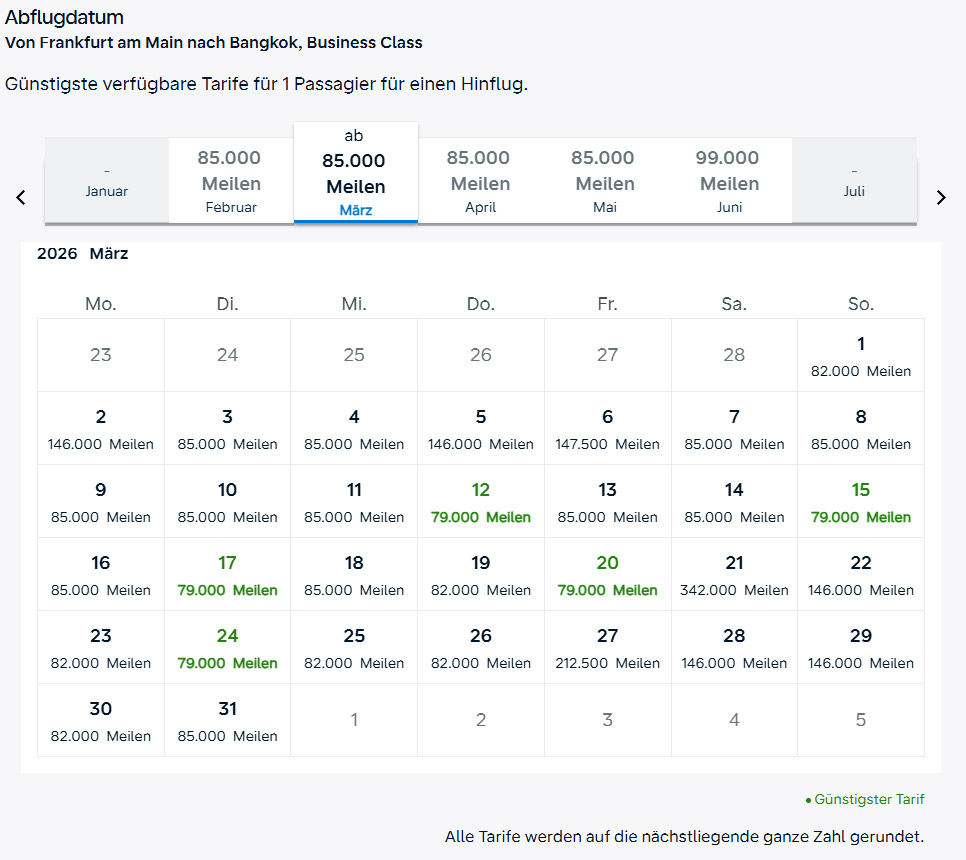
Task: Select the März month tab
Action: [x=355, y=173]
